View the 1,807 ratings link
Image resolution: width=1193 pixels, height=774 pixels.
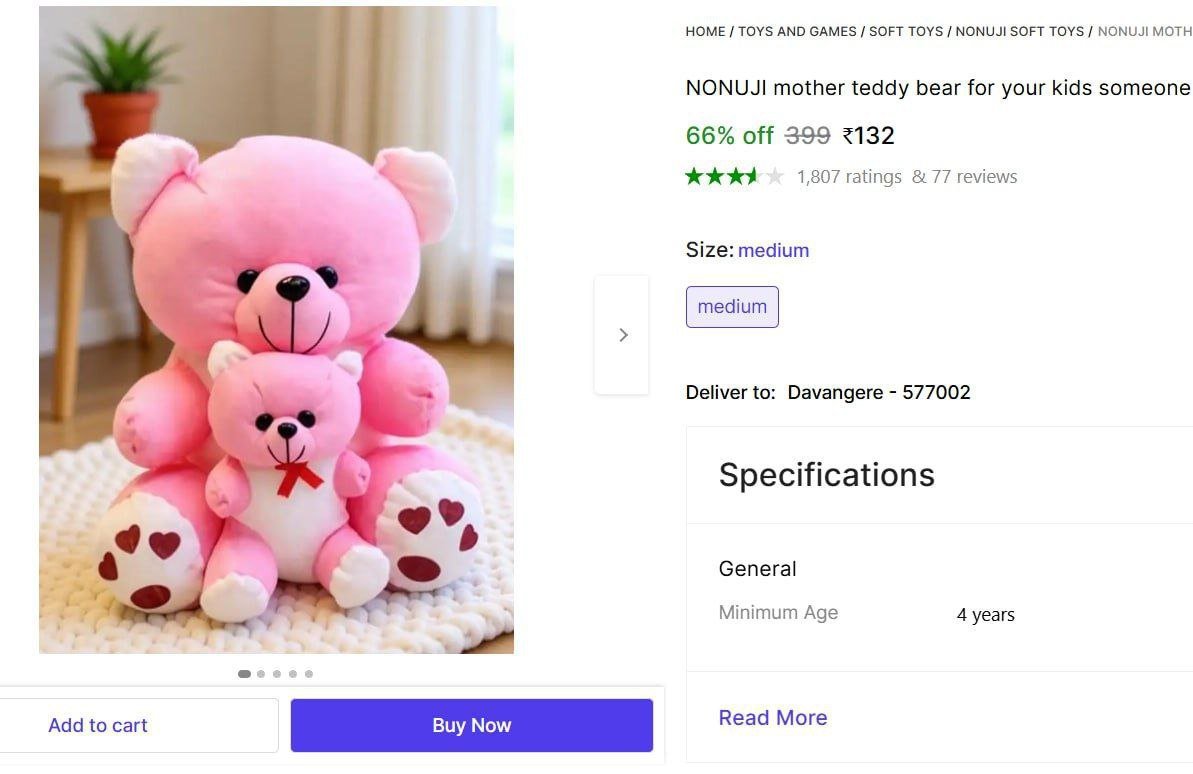pyautogui.click(x=849, y=177)
